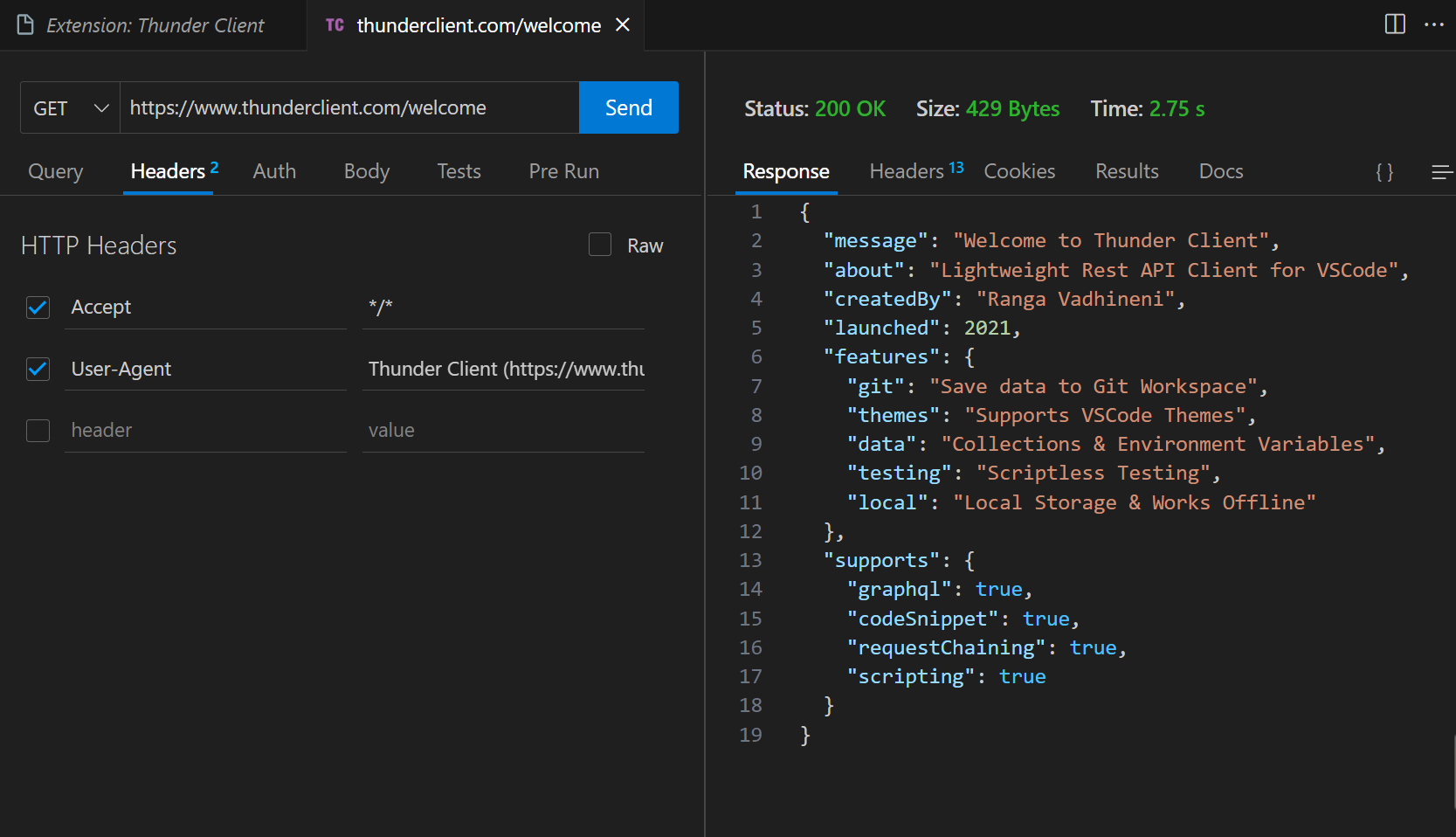The image size is (1456, 837).
Task: Click the TC icon on thunderclient tab
Action: point(335,25)
